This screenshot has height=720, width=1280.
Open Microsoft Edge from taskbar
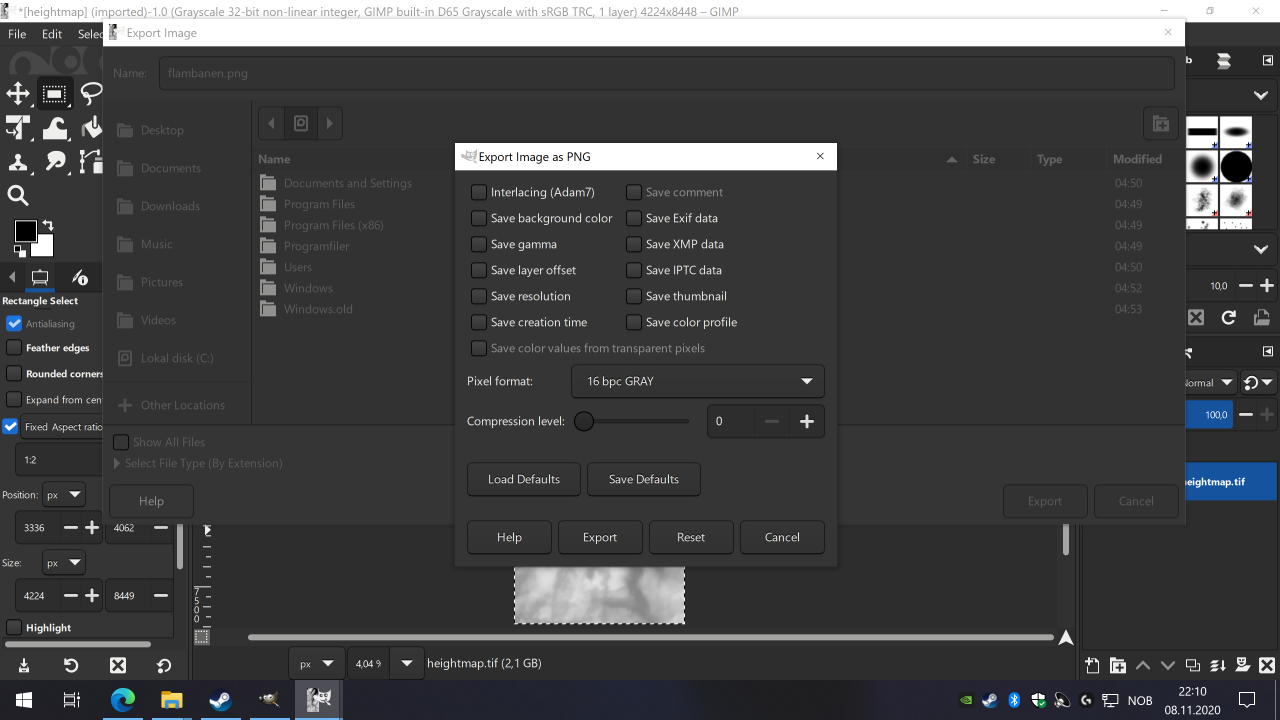pos(122,700)
